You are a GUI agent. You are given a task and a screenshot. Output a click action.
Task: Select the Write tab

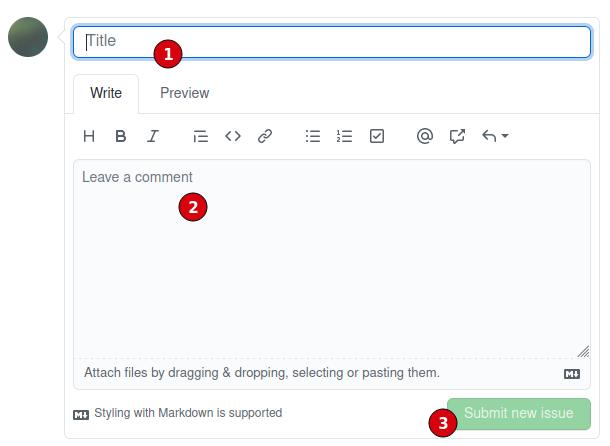pos(106,93)
